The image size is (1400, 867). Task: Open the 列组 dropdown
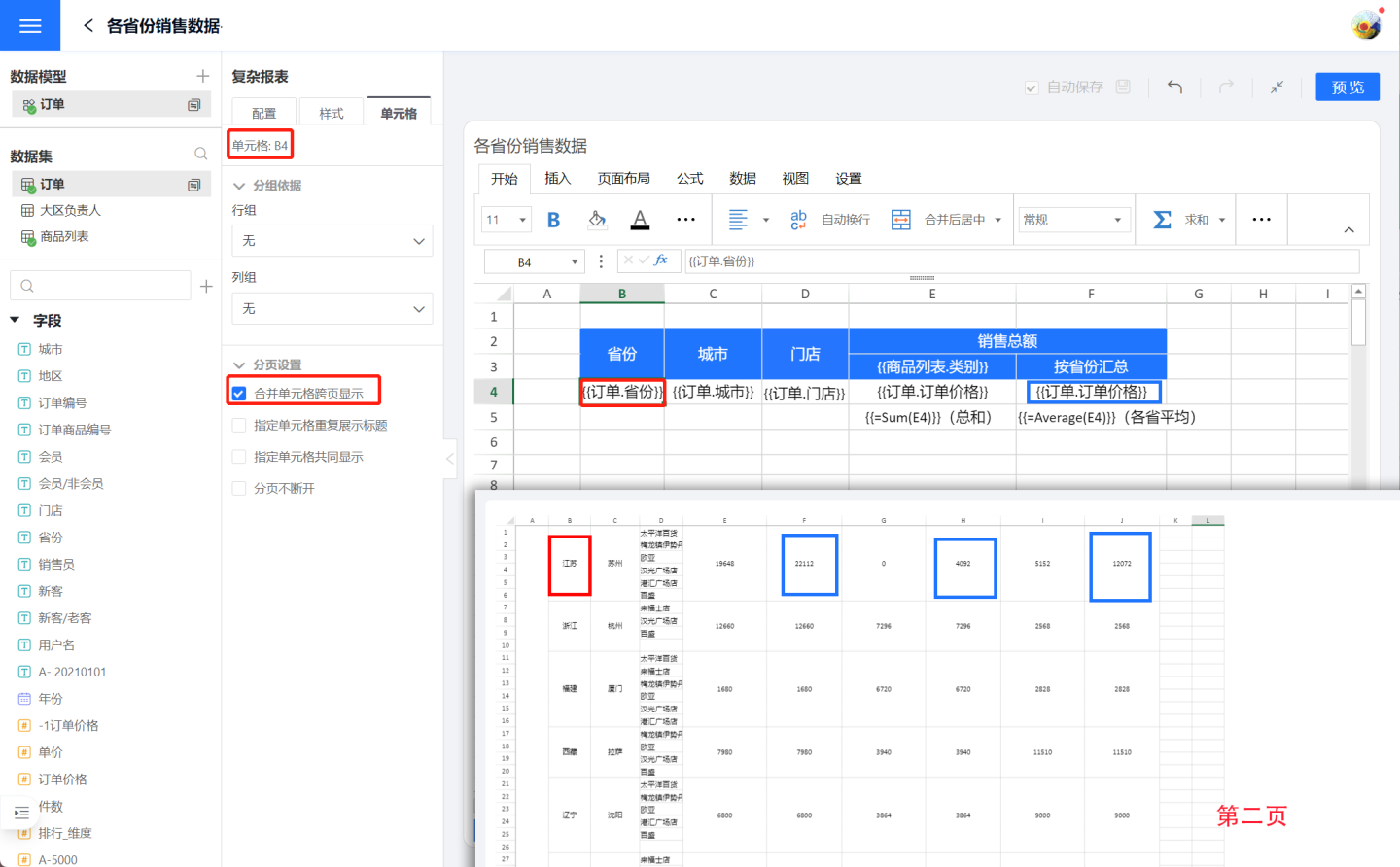pyautogui.click(x=332, y=309)
